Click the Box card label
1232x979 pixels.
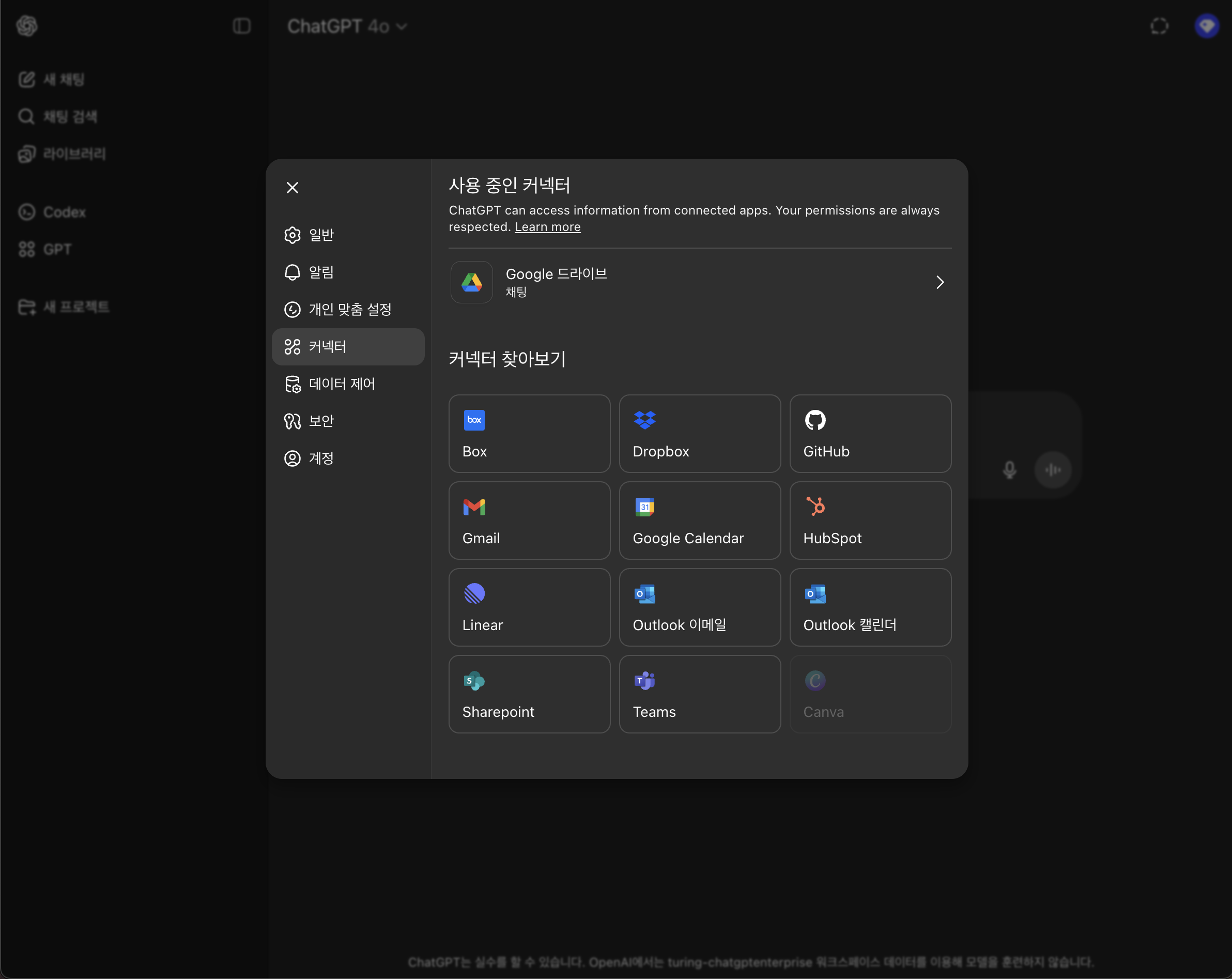coord(474,451)
